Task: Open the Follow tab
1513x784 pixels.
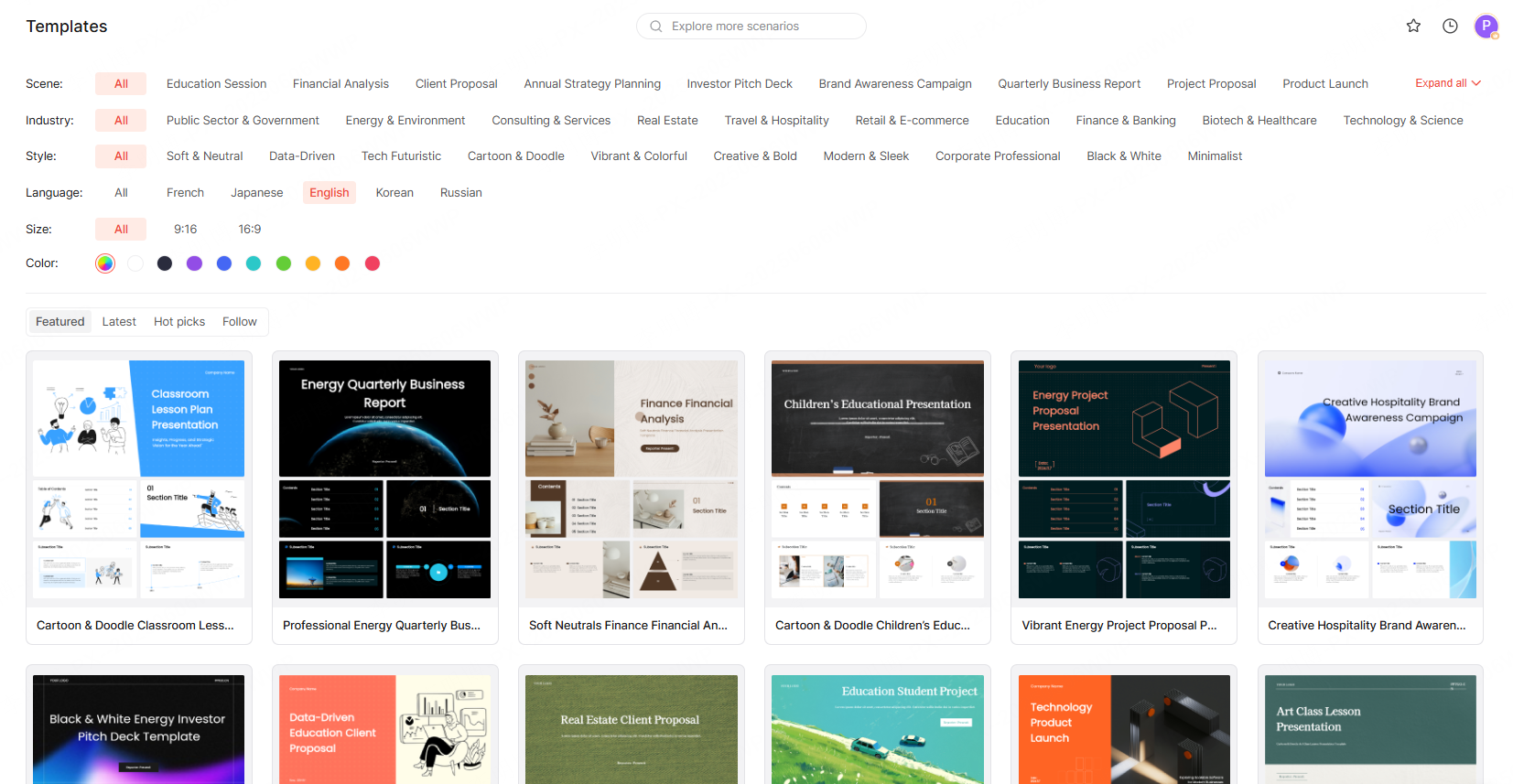Action: [x=239, y=321]
